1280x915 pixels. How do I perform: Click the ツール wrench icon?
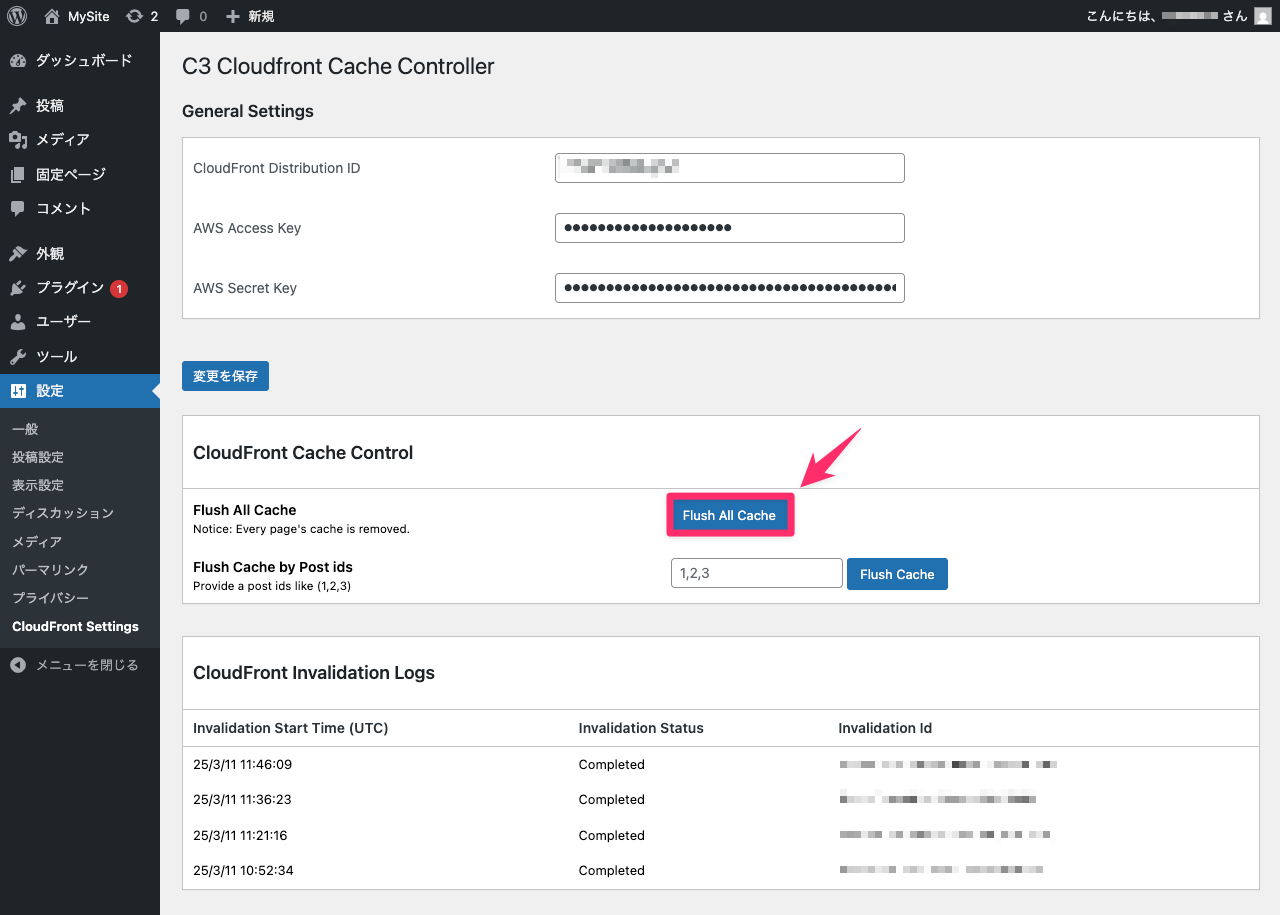coord(18,357)
